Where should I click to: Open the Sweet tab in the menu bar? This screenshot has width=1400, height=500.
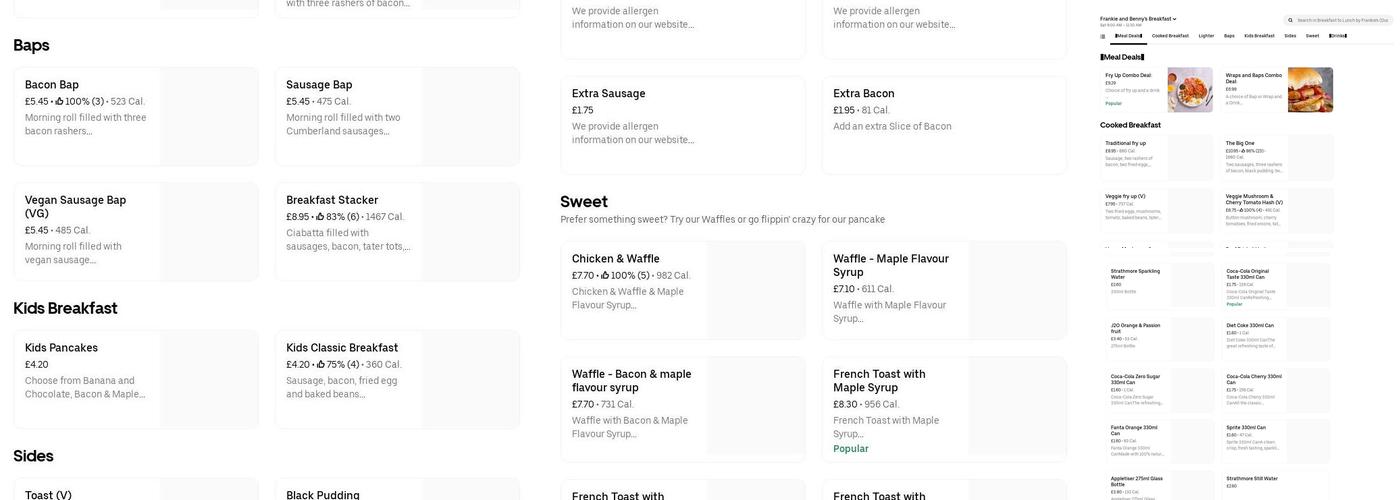(x=1312, y=36)
